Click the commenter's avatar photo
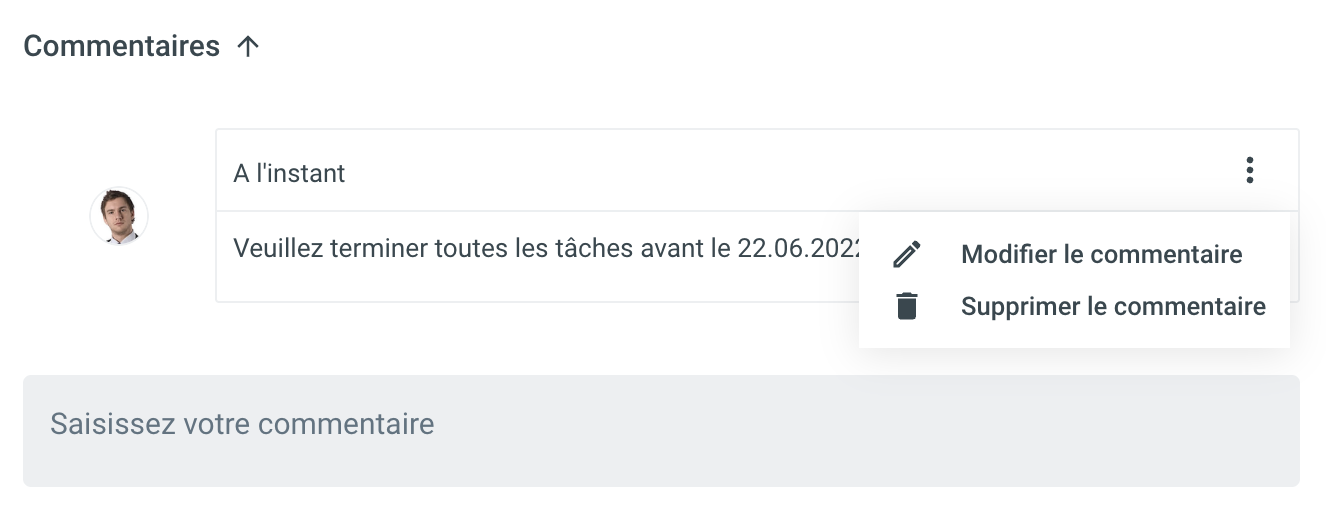 119,215
